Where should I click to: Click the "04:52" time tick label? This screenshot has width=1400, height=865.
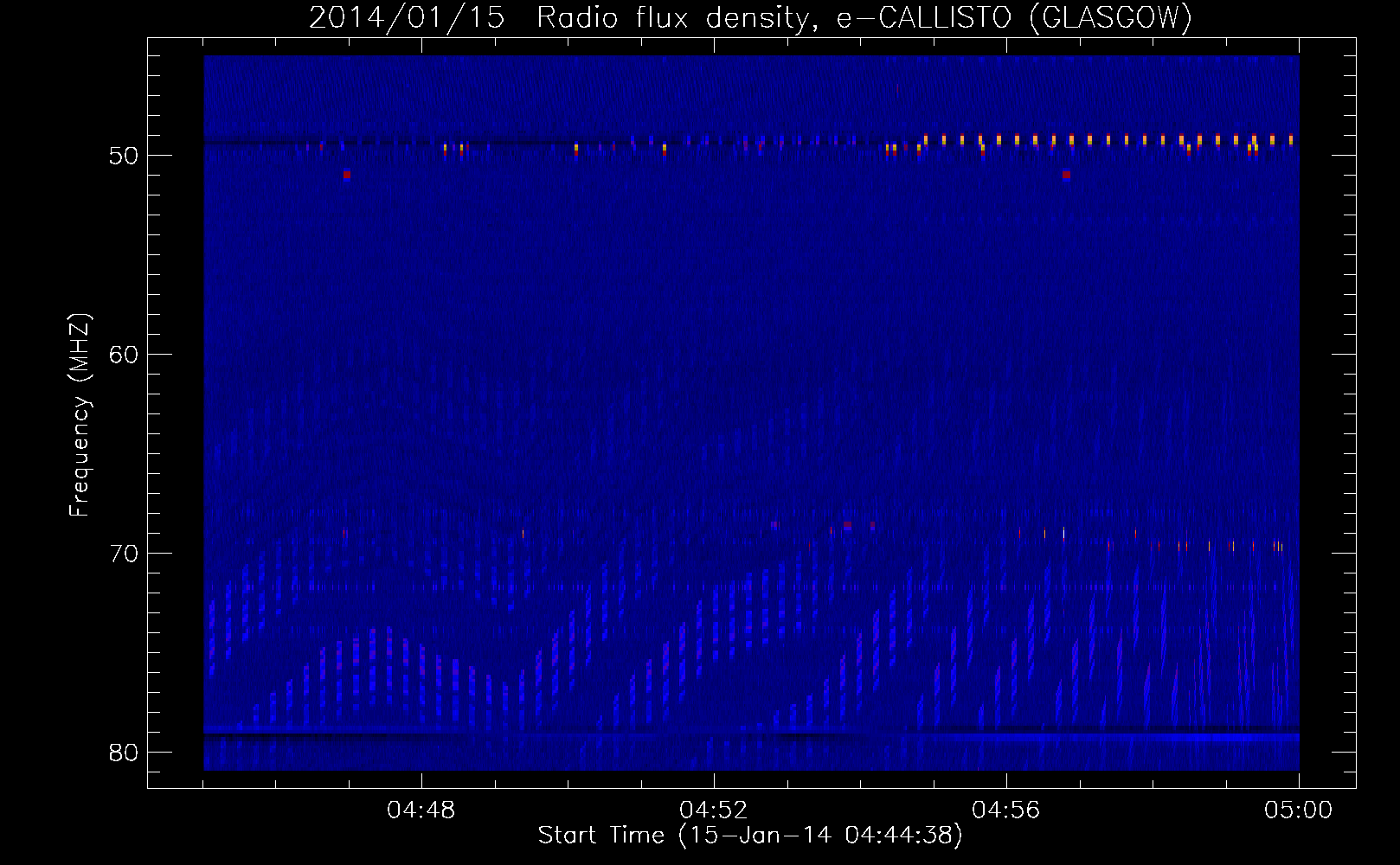click(714, 811)
